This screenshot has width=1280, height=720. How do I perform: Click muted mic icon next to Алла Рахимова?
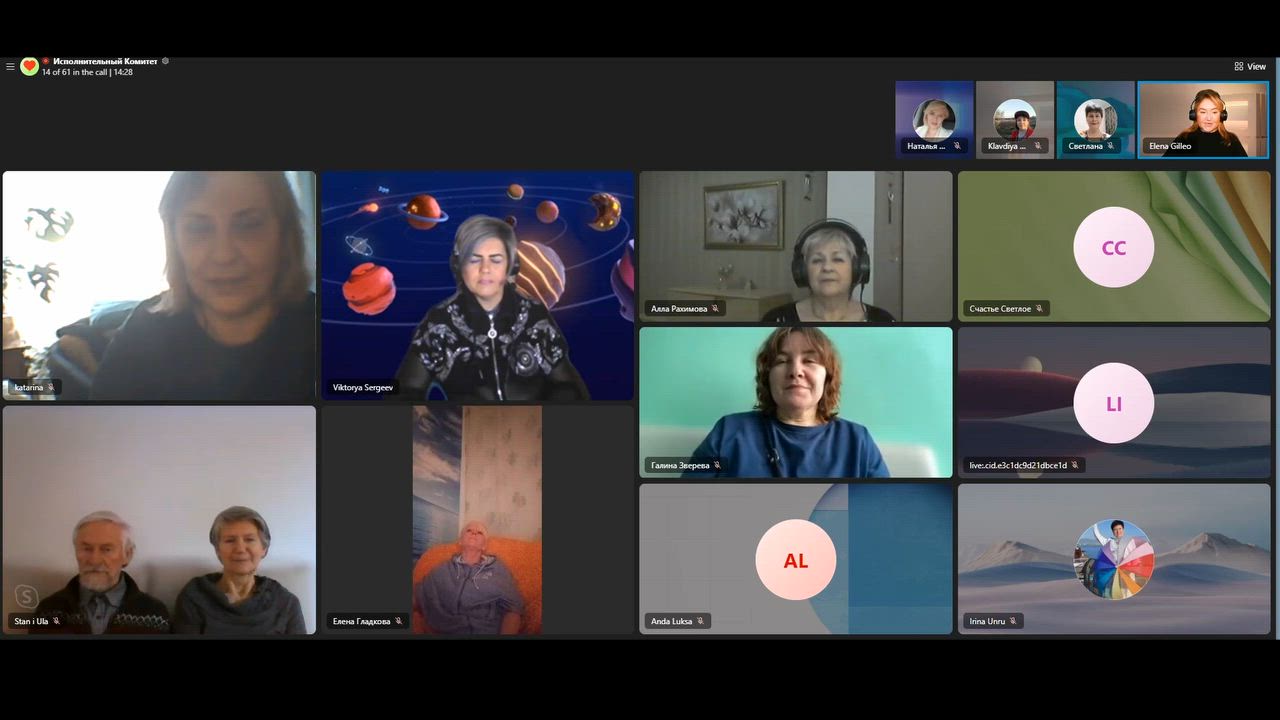[716, 309]
